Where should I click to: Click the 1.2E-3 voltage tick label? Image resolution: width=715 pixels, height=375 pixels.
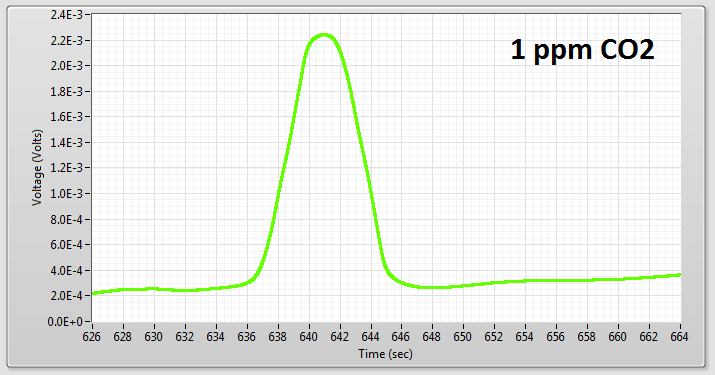coord(67,168)
